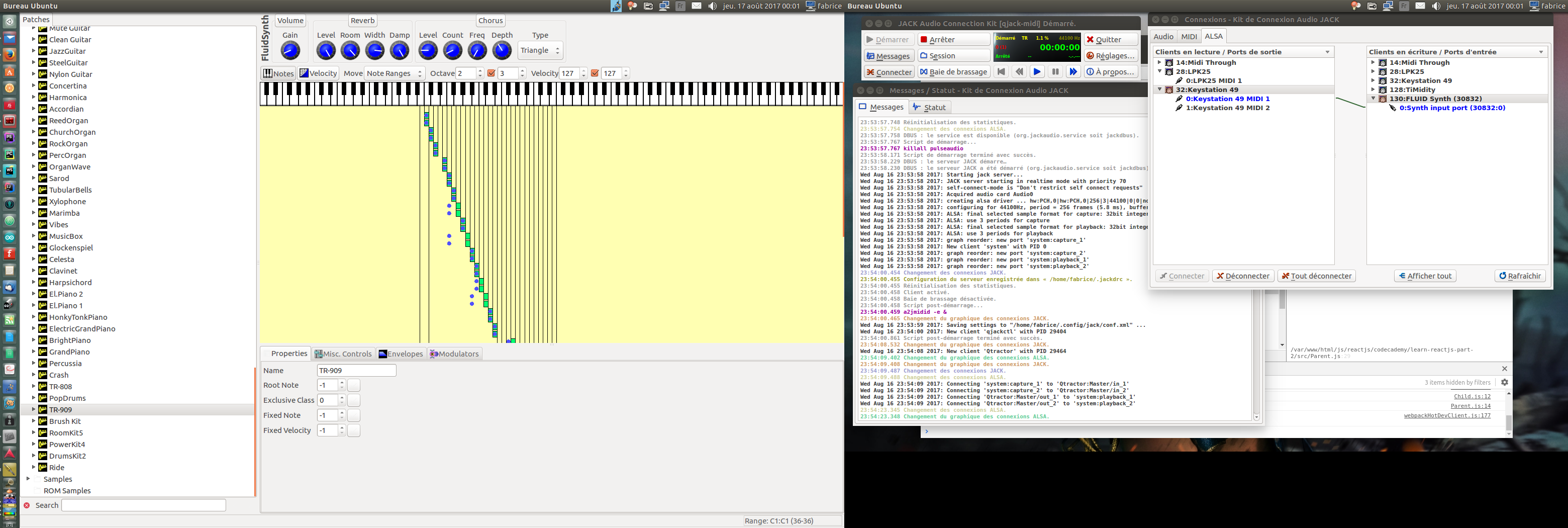The height and width of the screenshot is (528, 1568).
Task: Switch keyboard view to Velocity mode
Action: (318, 73)
